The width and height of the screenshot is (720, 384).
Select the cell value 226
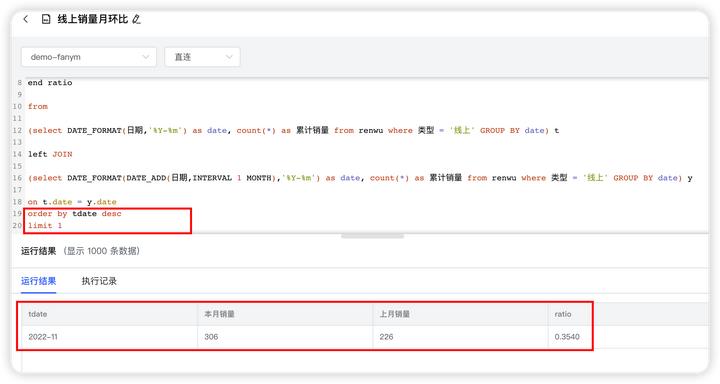[387, 337]
